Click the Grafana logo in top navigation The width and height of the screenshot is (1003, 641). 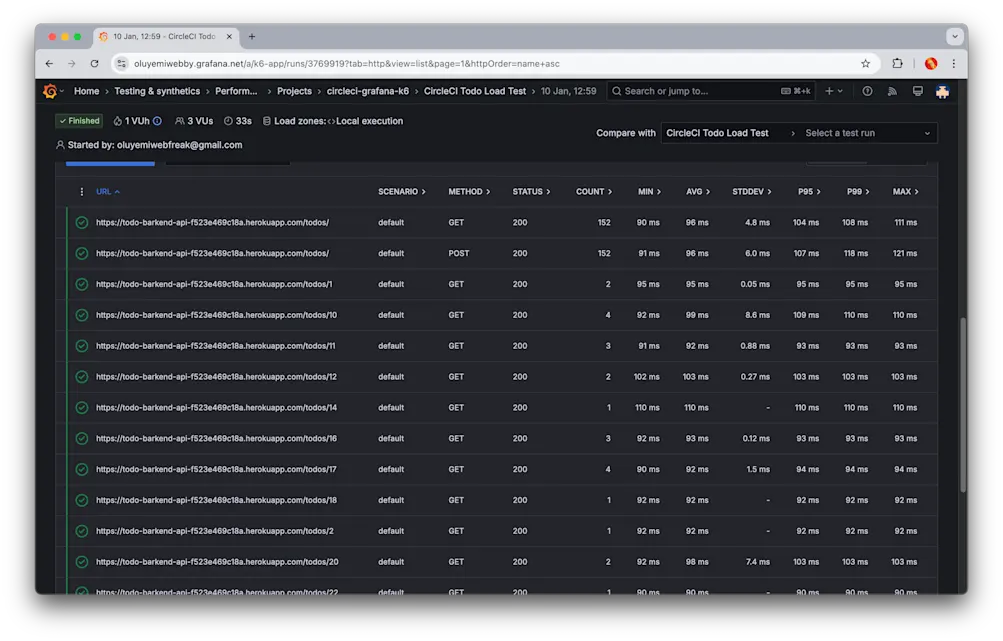click(x=50, y=90)
